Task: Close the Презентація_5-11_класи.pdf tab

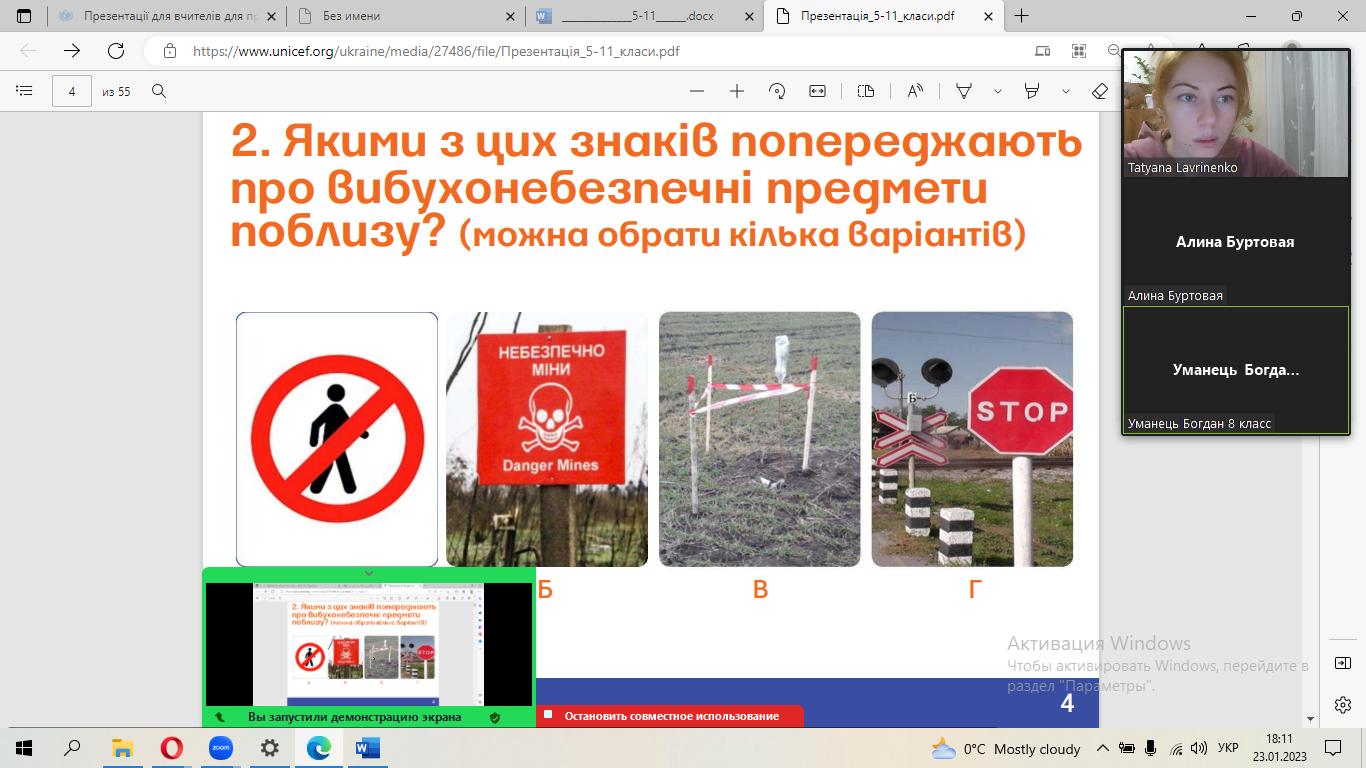Action: pos(989,16)
